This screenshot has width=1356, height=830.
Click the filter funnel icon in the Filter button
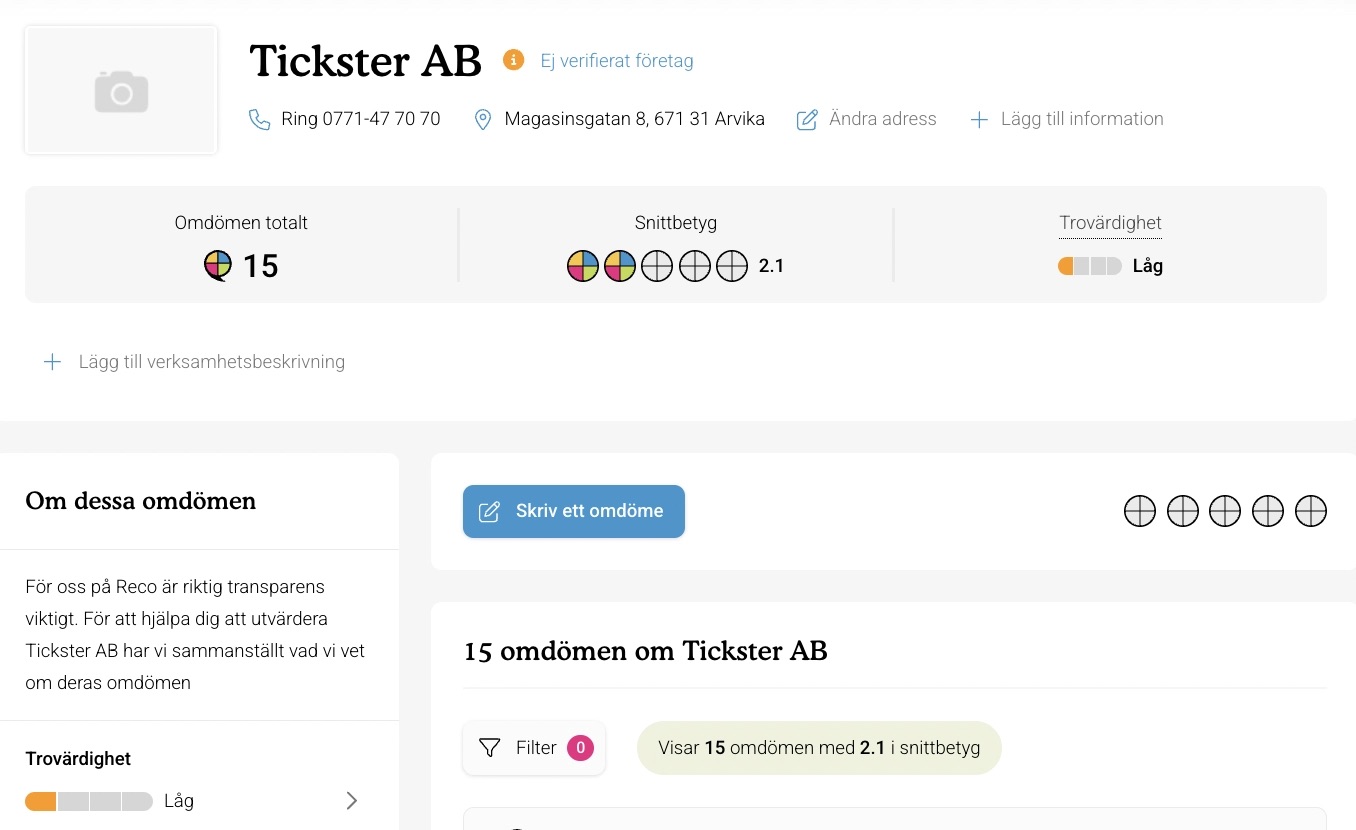(490, 747)
